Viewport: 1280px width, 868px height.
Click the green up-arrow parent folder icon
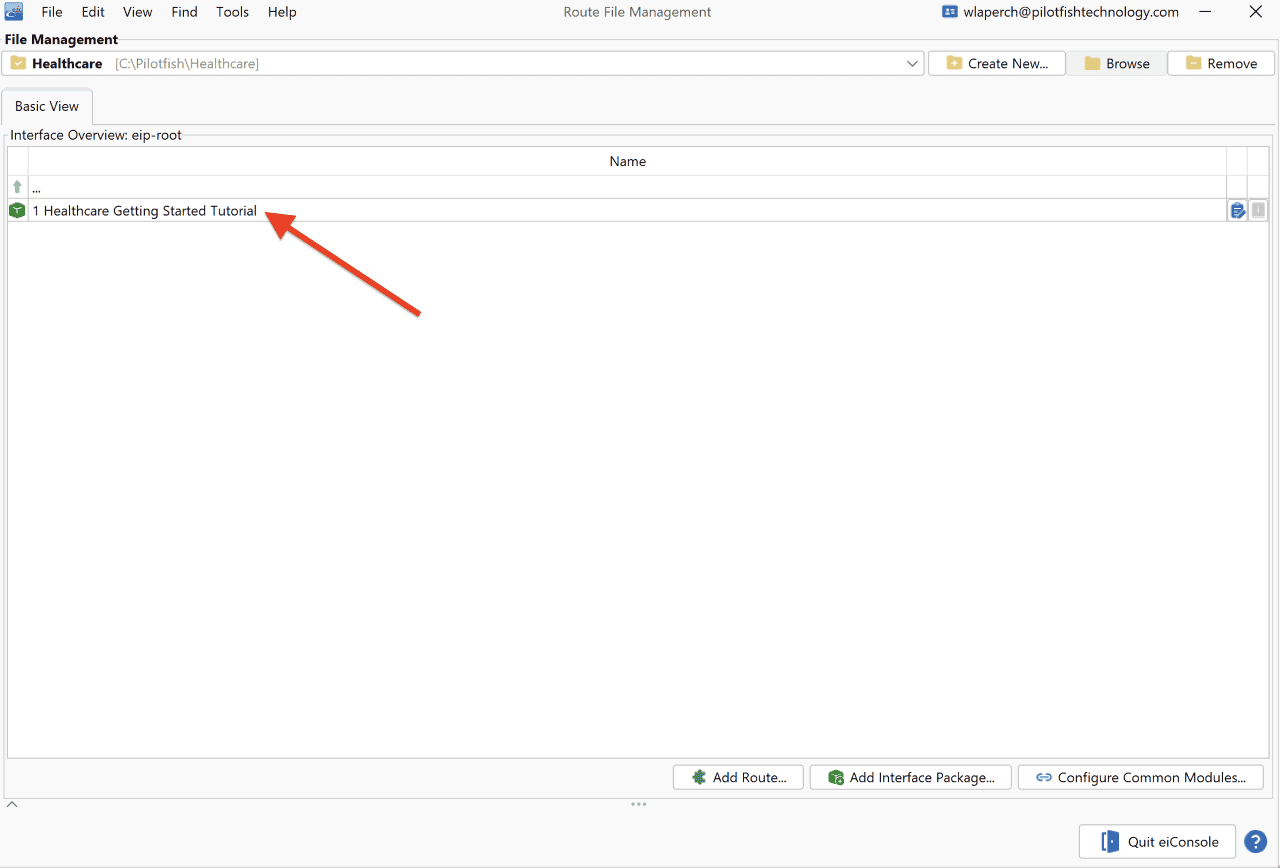[17, 187]
